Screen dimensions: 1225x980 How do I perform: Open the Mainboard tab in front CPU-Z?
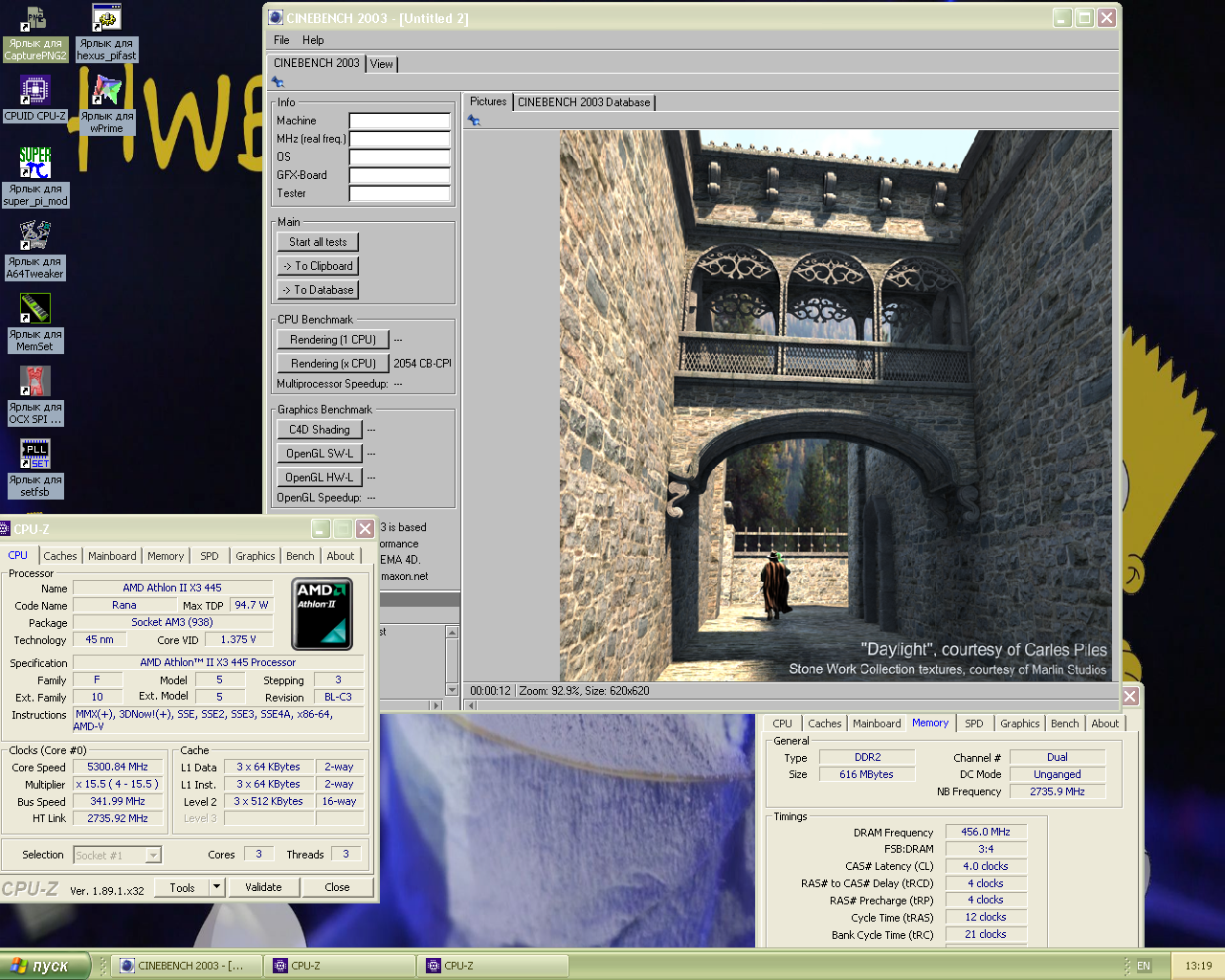click(112, 556)
